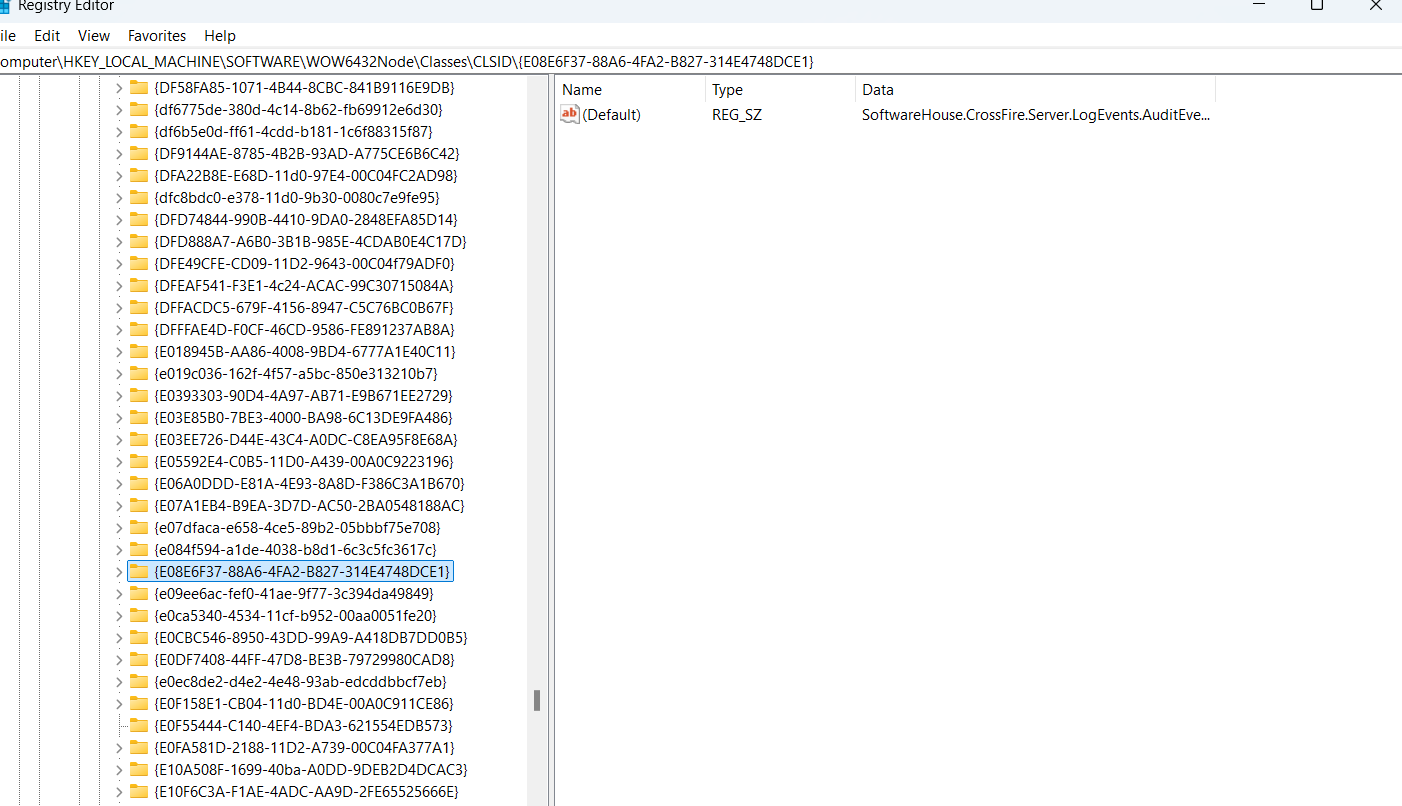Click the folder icon of {E018945B-AA86-4008-9BD4-6777A1E40C11}
The height and width of the screenshot is (806, 1402).
(139, 352)
